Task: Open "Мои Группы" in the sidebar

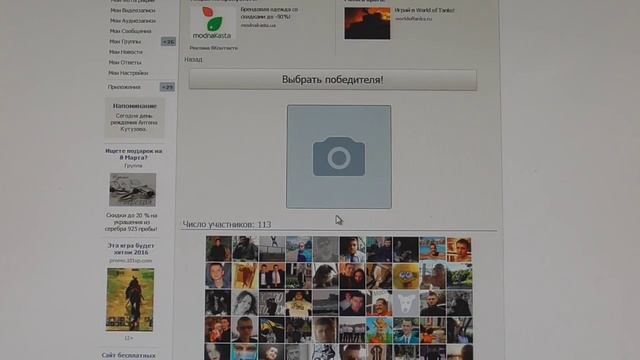Action: point(125,42)
